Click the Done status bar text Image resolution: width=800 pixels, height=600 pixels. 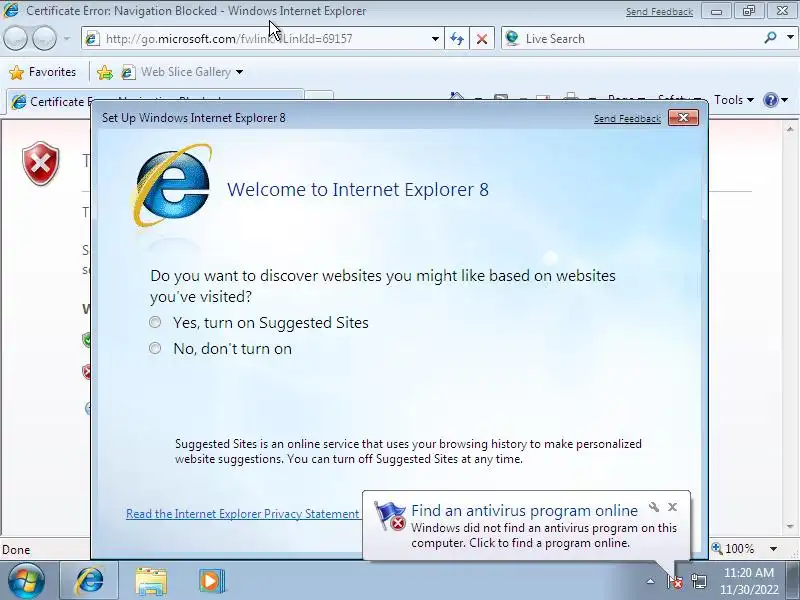(x=16, y=550)
